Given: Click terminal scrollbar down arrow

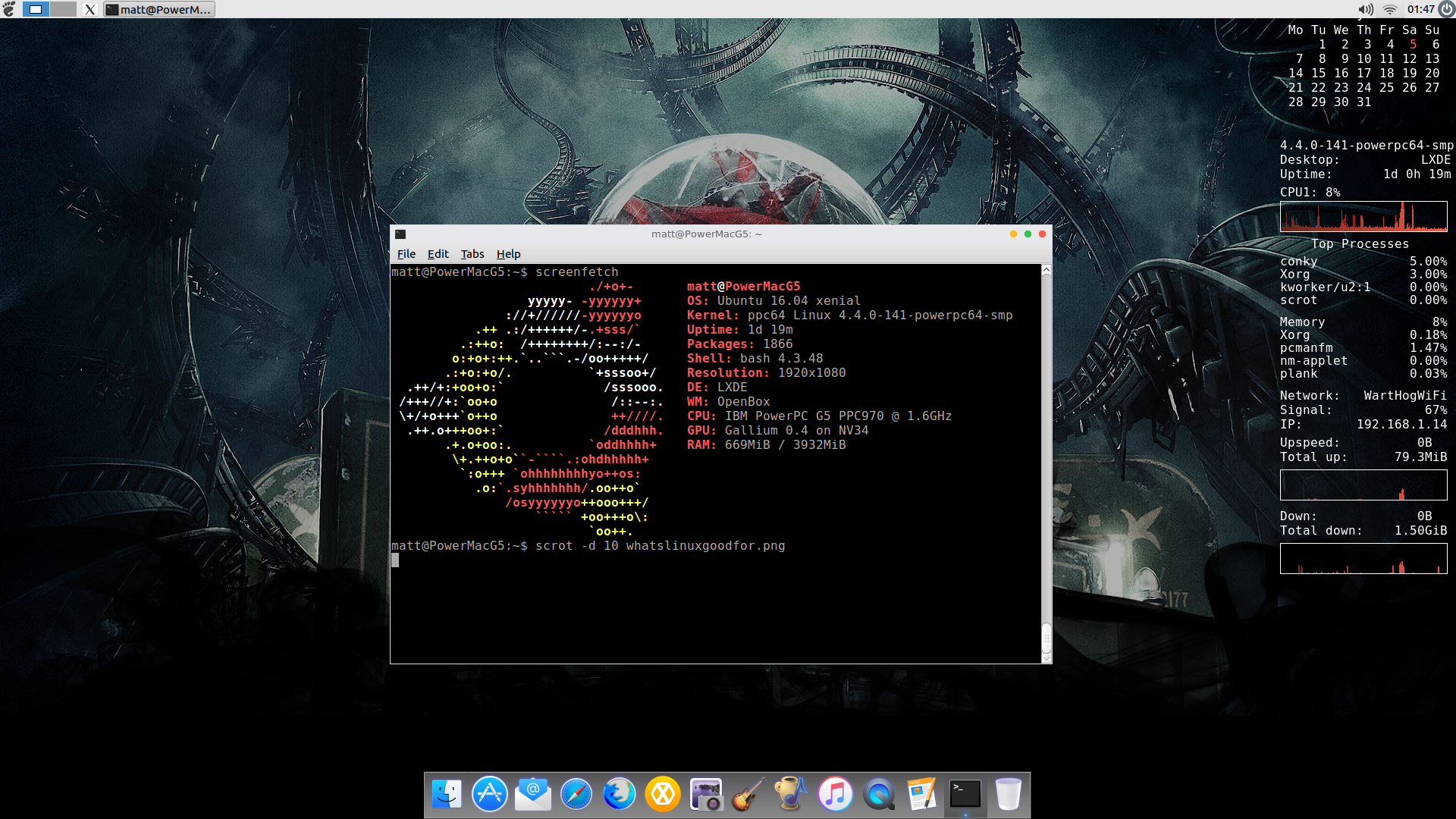Looking at the screenshot, I should pos(1046,658).
